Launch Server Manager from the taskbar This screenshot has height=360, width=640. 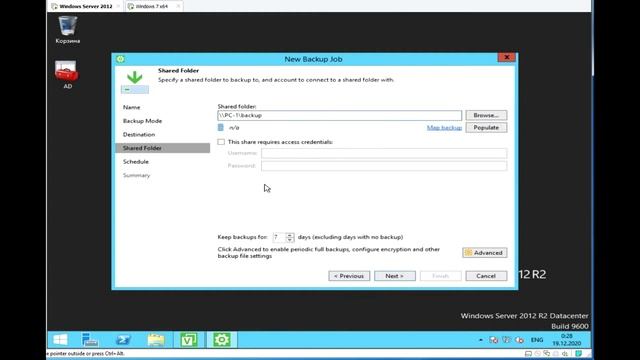click(x=89, y=340)
